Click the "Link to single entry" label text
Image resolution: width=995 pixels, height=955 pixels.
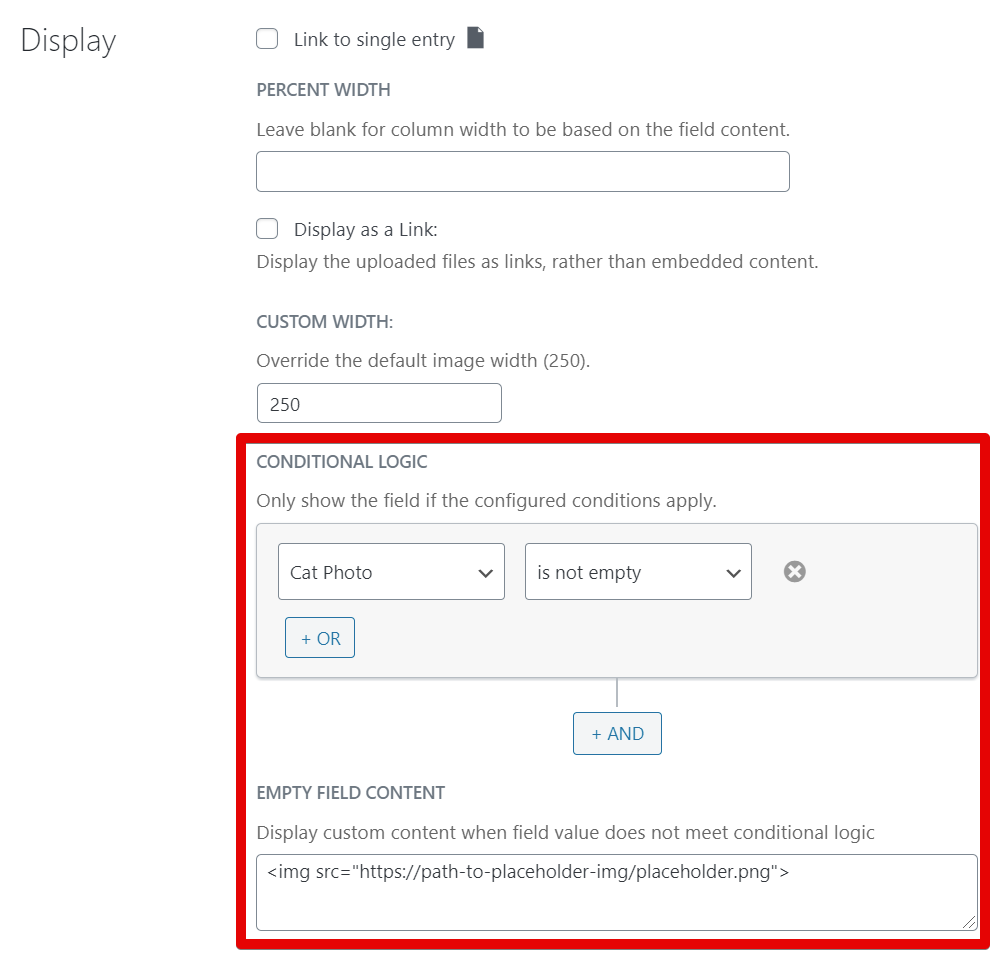374,40
